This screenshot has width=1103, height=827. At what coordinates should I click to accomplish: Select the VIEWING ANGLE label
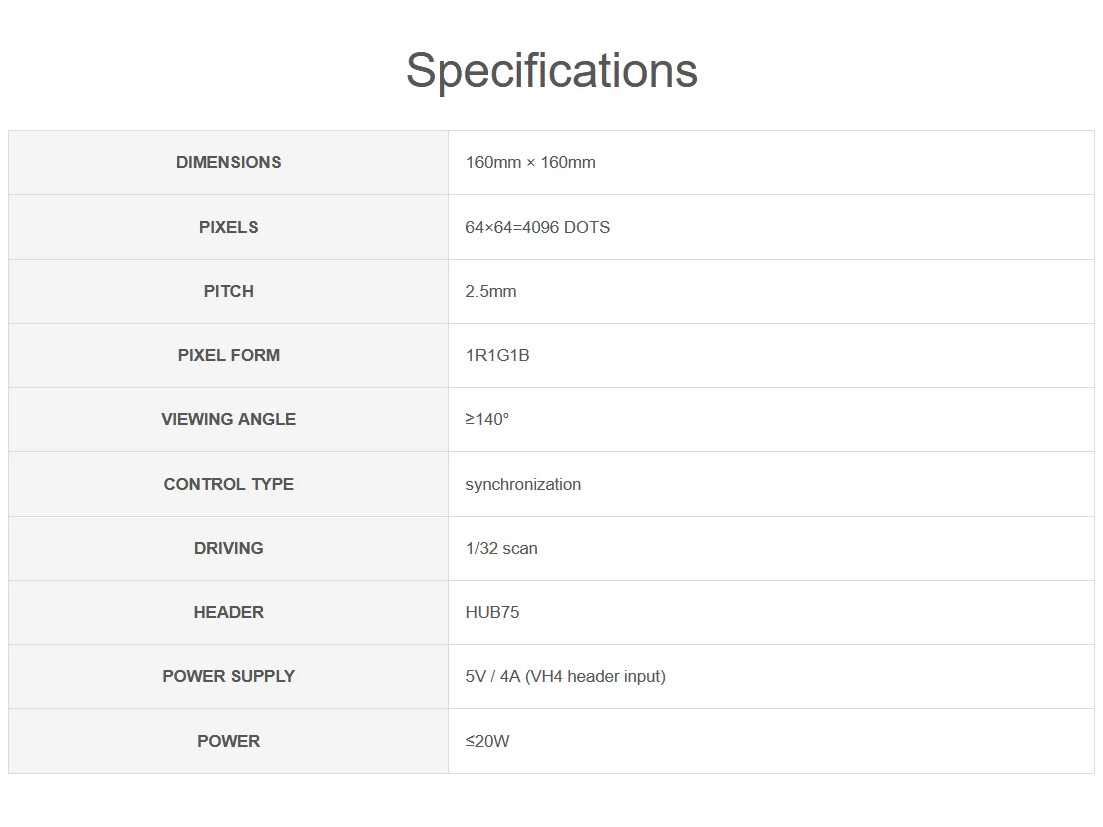tap(229, 419)
